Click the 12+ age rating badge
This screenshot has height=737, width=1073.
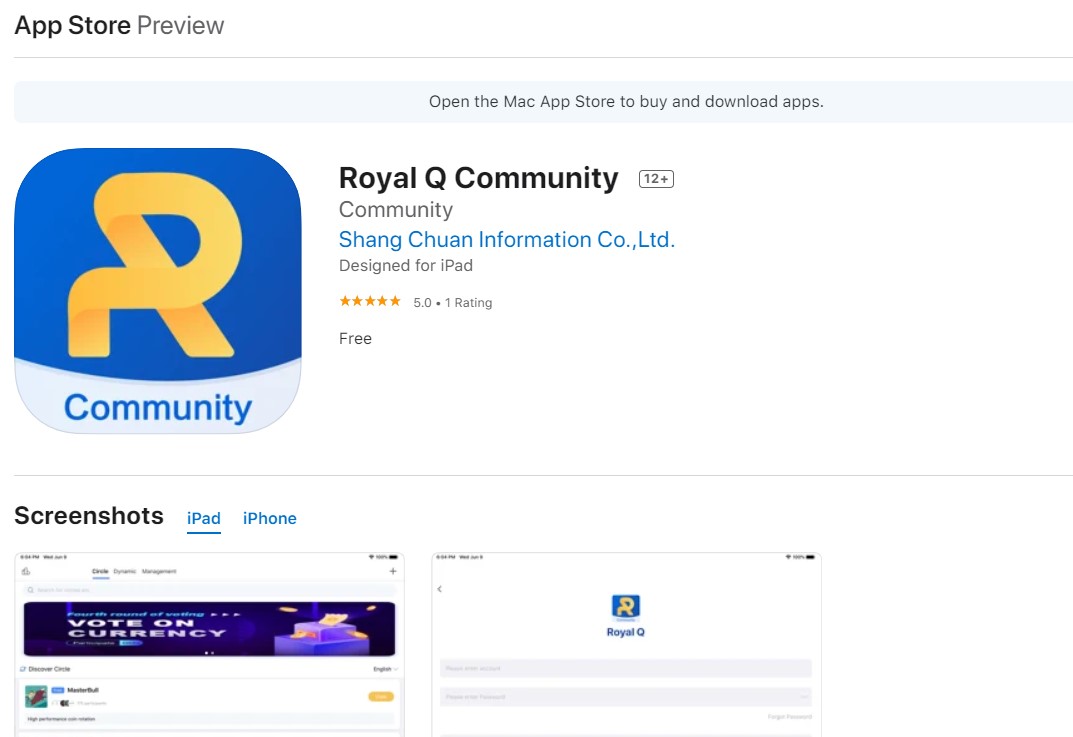[656, 179]
